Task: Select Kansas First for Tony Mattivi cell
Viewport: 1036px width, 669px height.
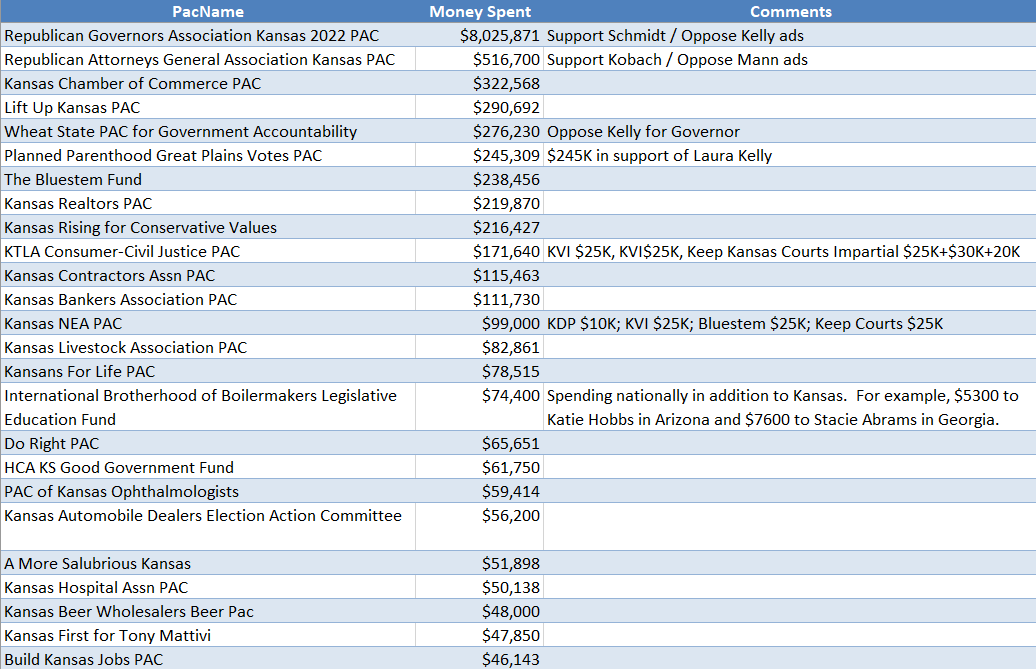Action: 207,635
